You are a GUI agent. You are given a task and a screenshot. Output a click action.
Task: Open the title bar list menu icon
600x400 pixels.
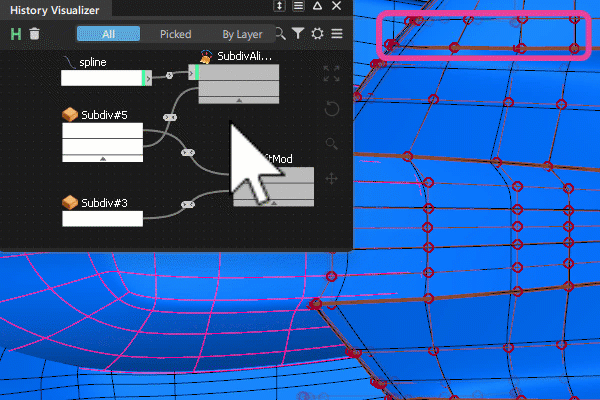pos(298,6)
